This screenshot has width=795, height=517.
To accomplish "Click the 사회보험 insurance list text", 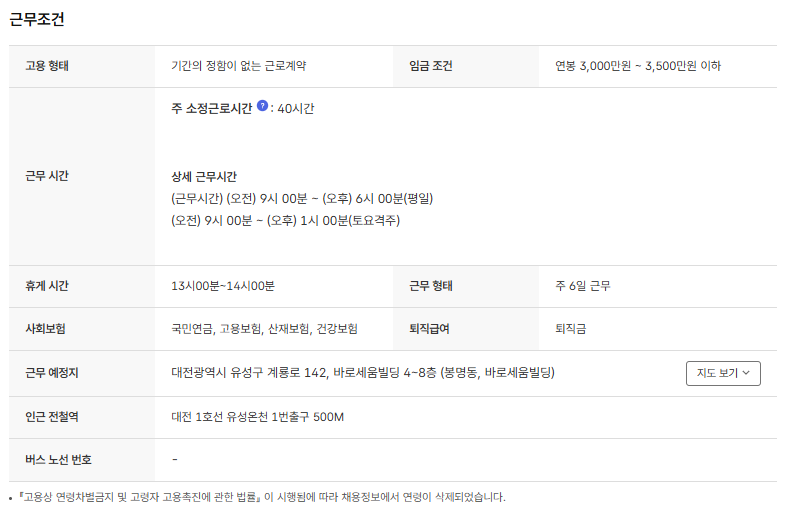I will (264, 328).
